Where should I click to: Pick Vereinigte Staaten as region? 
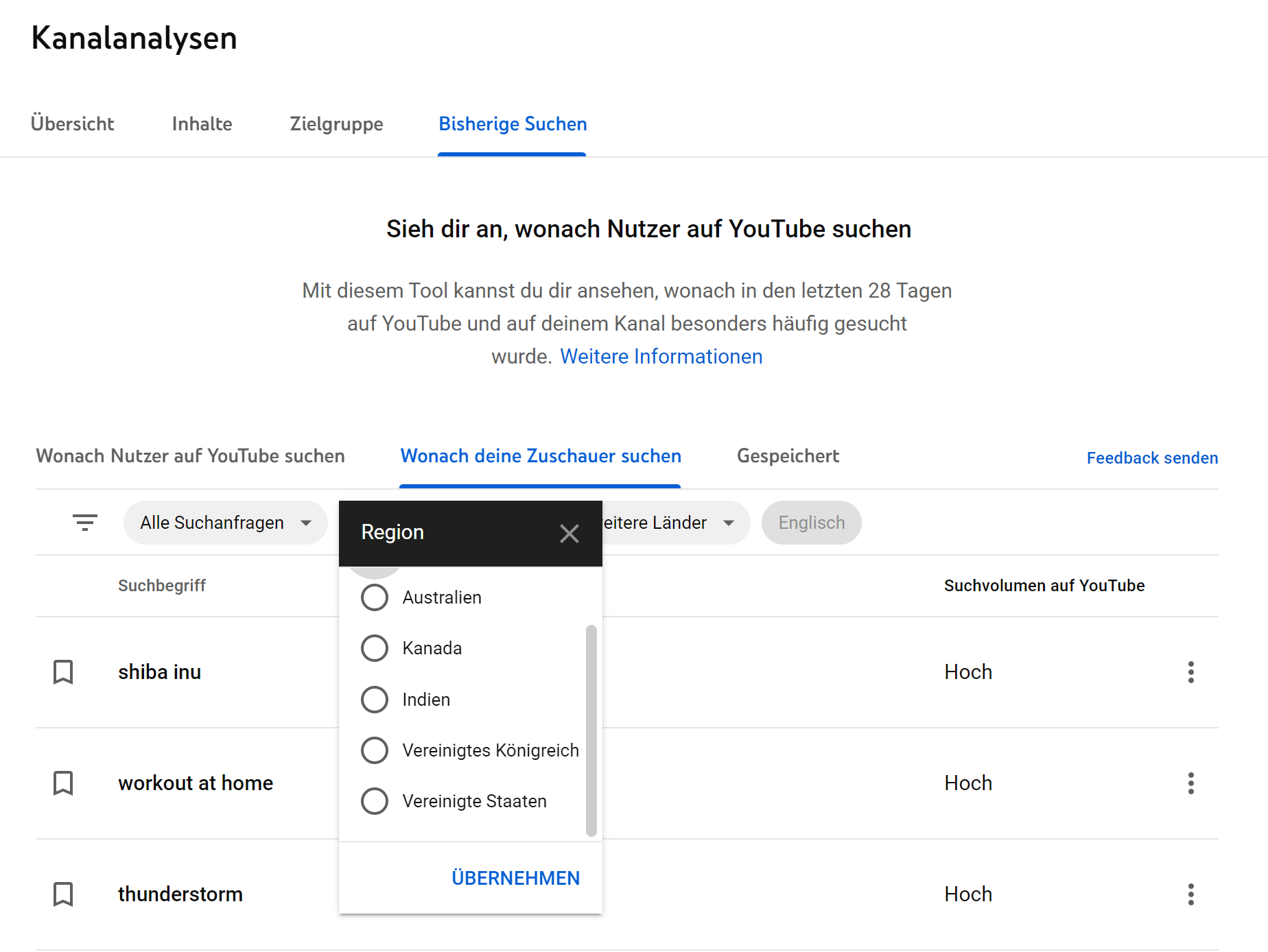375,801
